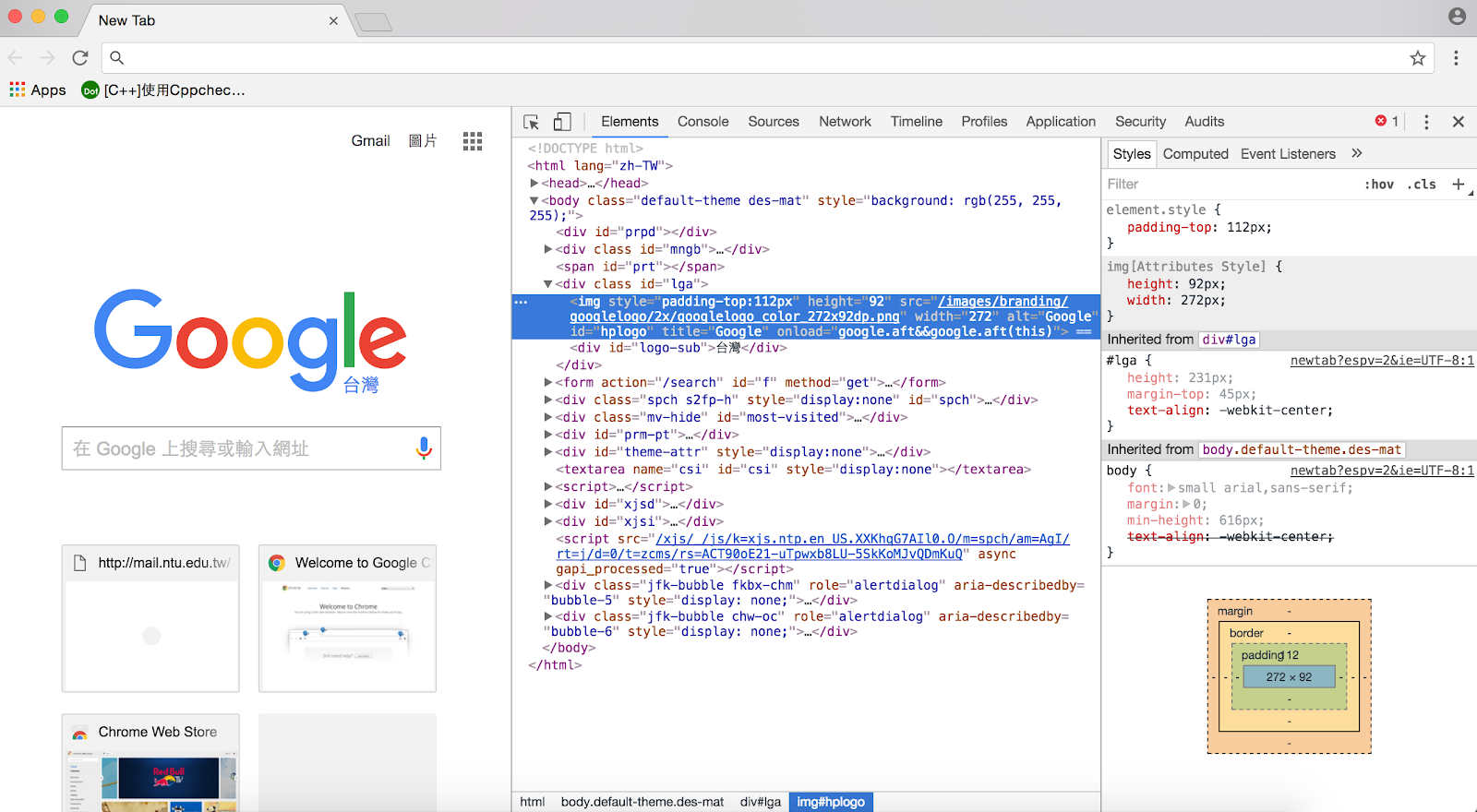Toggle the :hov element state option

point(1379,185)
